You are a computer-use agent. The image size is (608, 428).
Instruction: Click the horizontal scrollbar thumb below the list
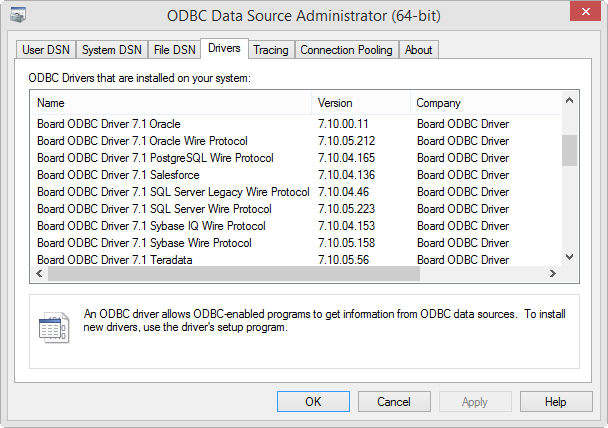[x=234, y=273]
